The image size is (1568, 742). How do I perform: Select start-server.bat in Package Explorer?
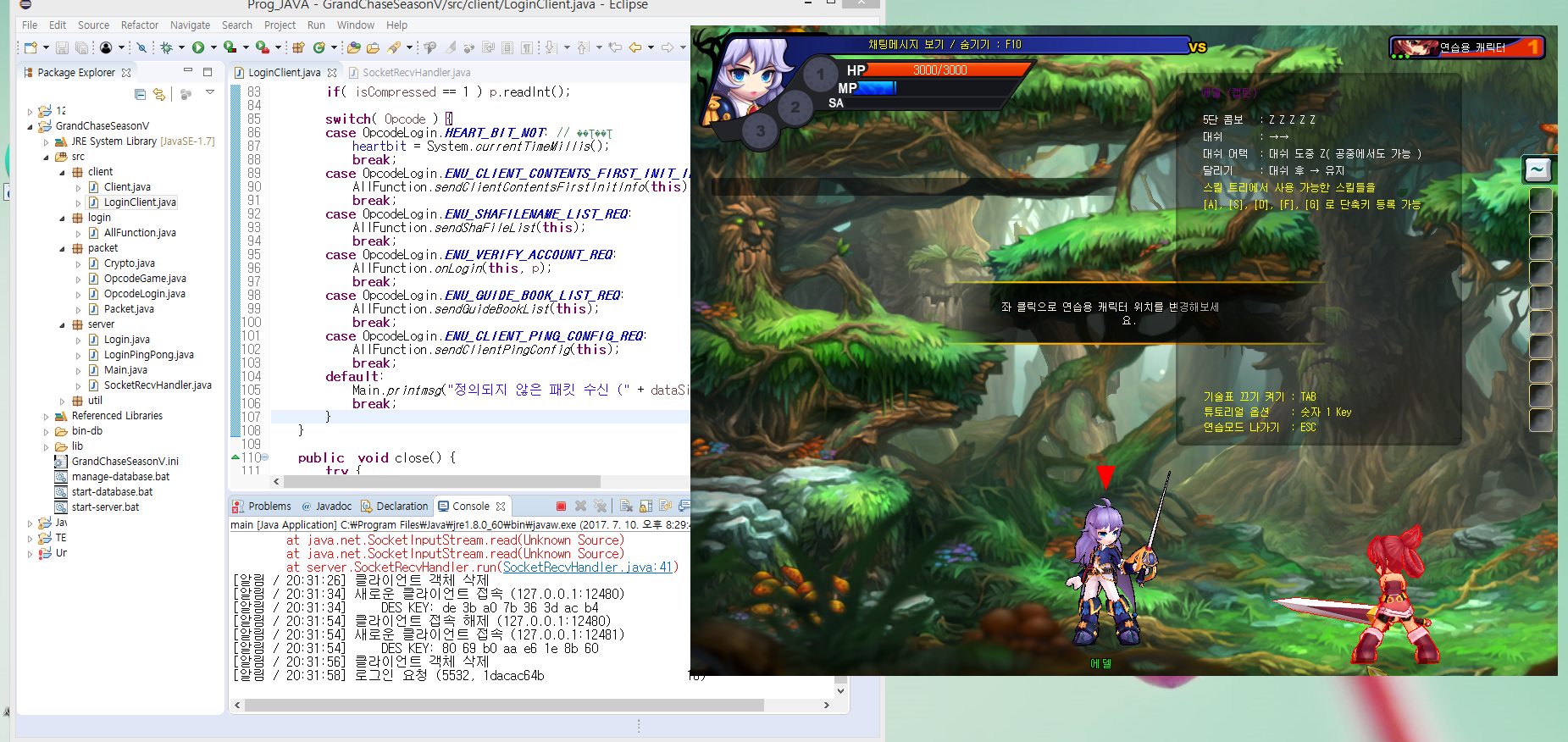pyautogui.click(x=105, y=507)
